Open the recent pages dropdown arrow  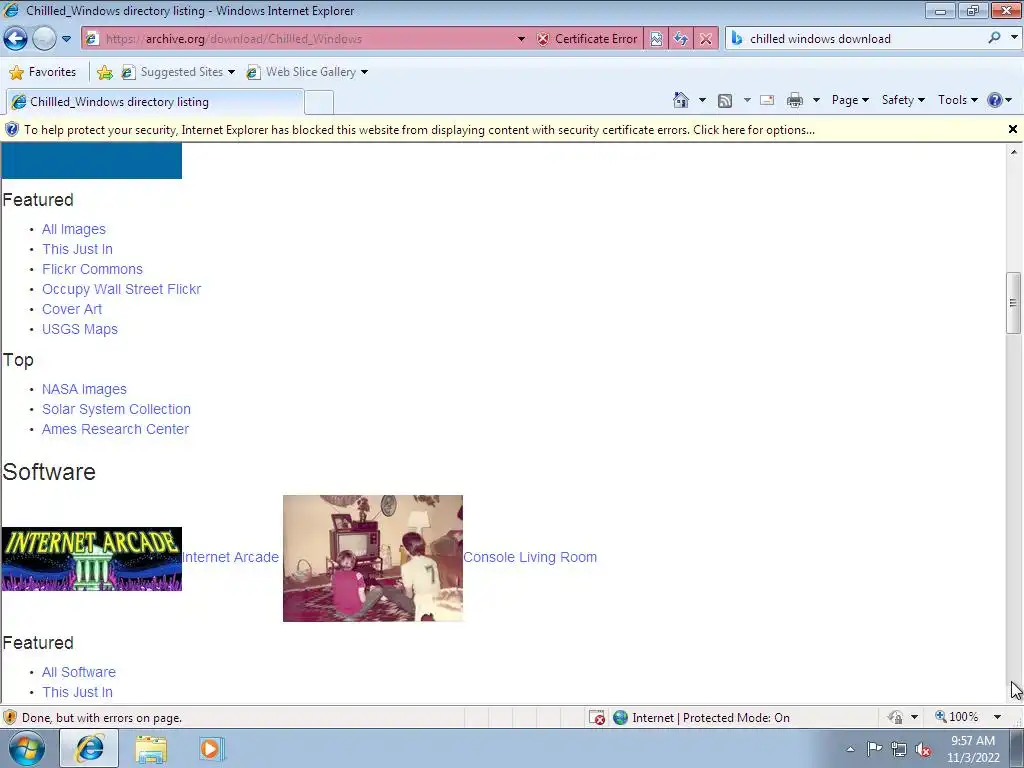pos(66,39)
